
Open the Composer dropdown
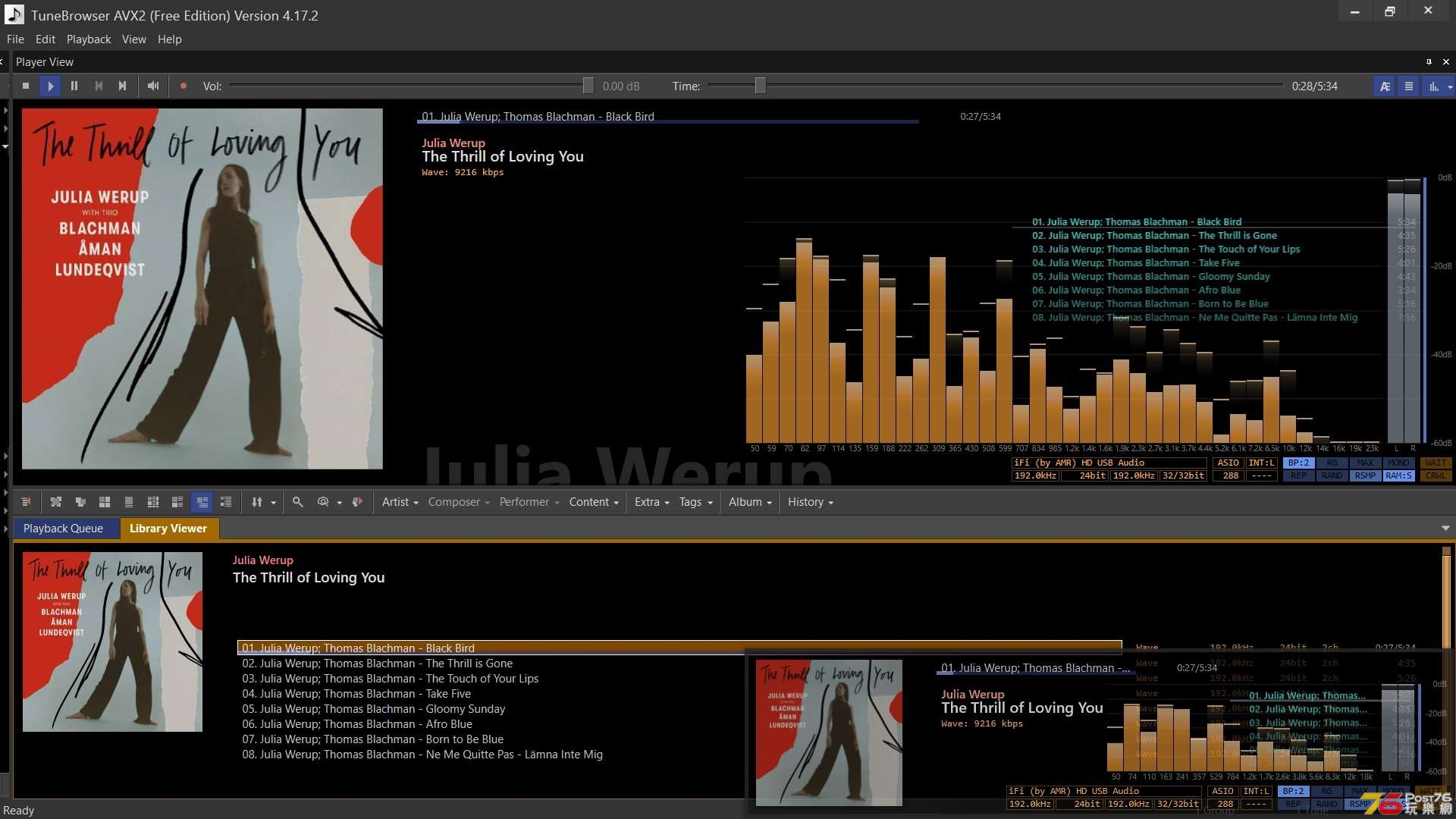point(459,502)
